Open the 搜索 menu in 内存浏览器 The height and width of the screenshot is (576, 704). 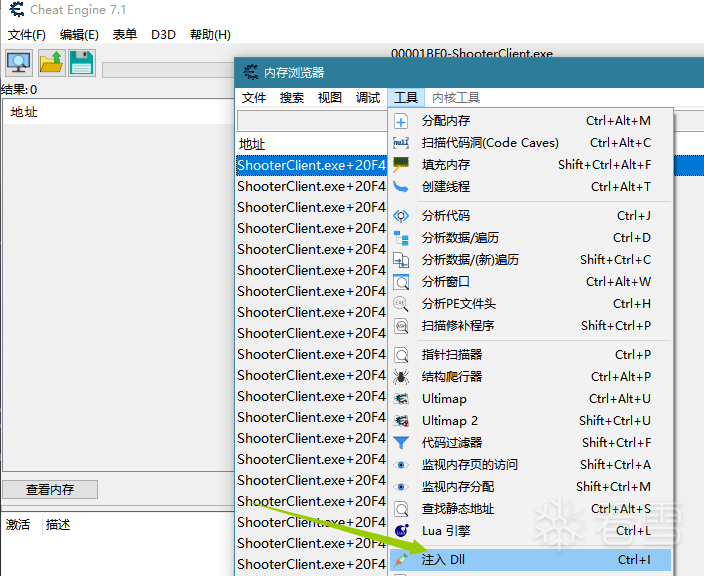[x=292, y=97]
